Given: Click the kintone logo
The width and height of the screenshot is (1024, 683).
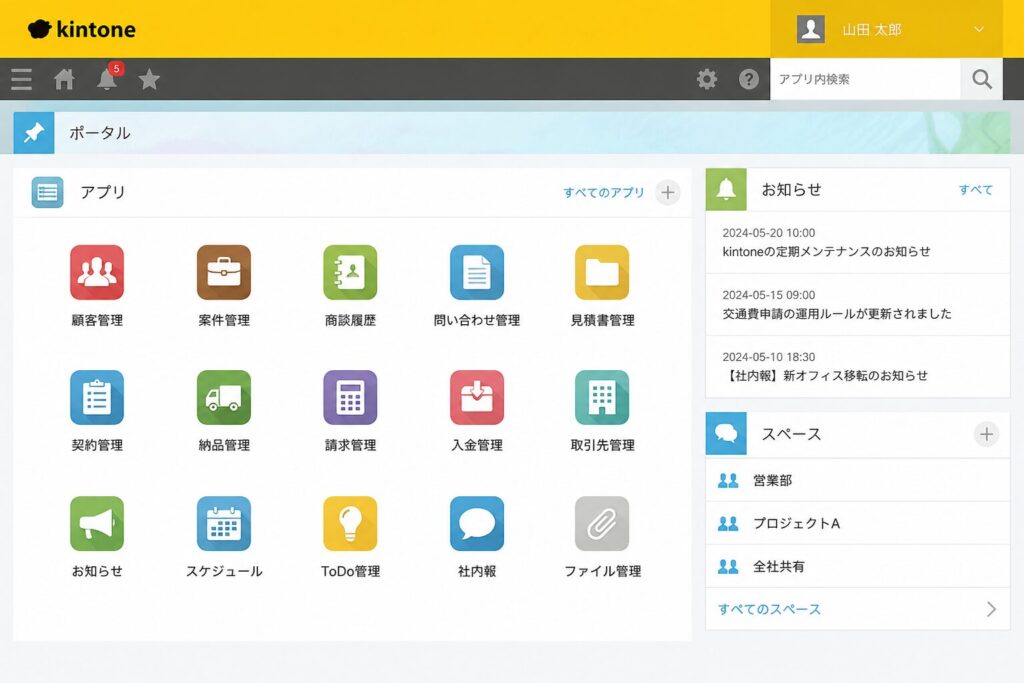Looking at the screenshot, I should click(82, 29).
